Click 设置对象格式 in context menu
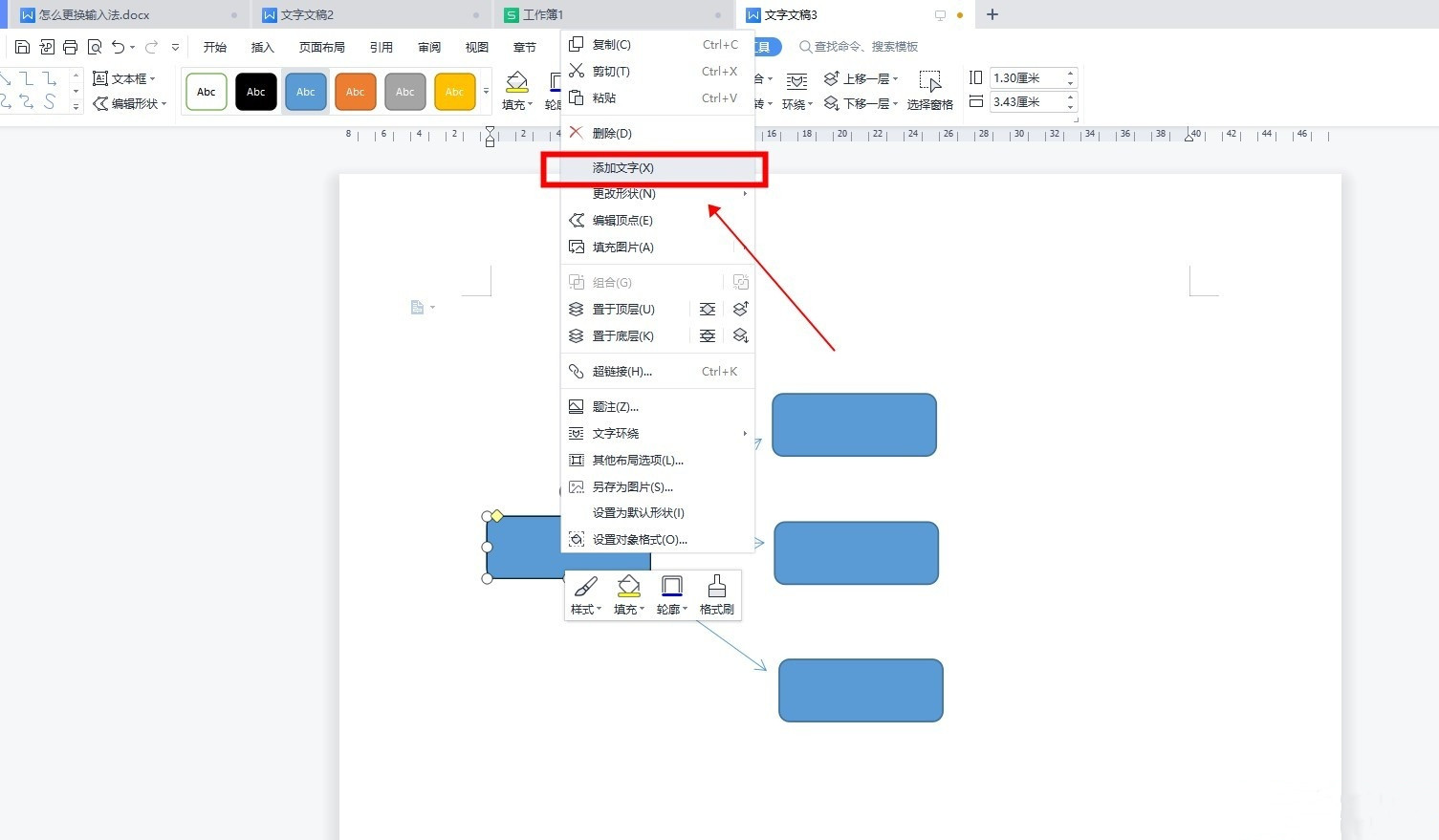This screenshot has height=840, width=1439. click(639, 539)
